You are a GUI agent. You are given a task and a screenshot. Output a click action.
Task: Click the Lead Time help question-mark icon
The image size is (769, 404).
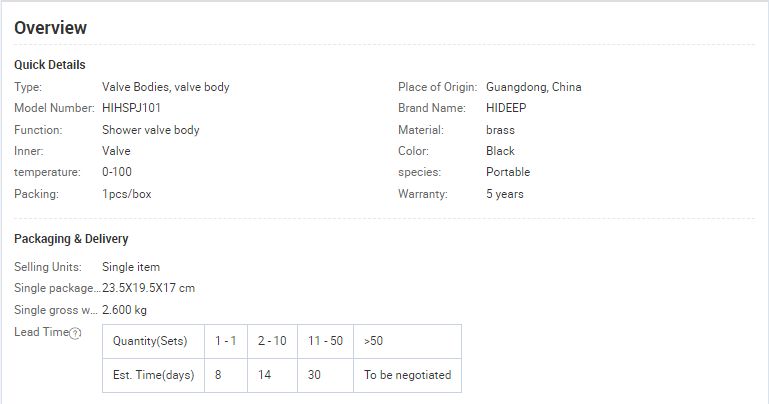point(75,333)
